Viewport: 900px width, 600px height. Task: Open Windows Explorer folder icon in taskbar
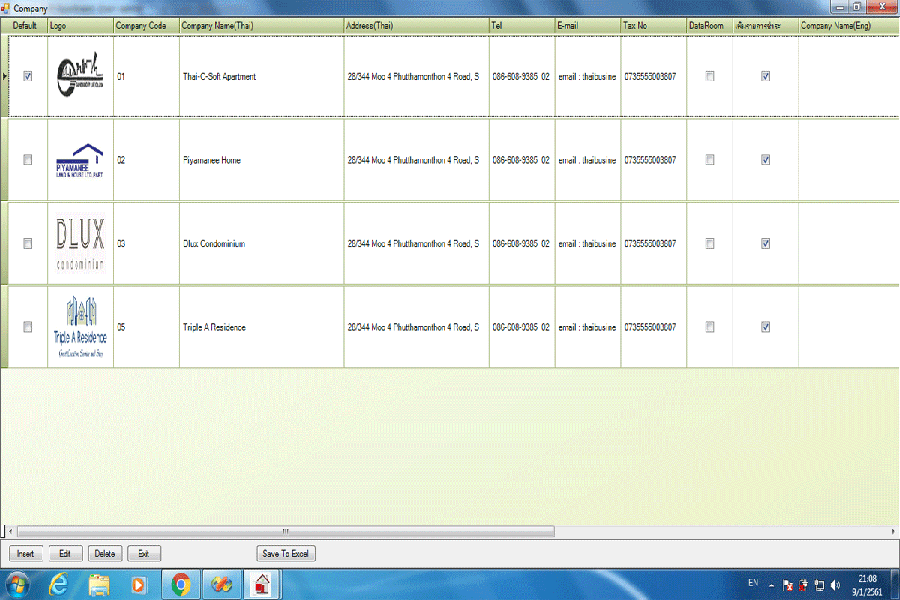click(x=99, y=584)
